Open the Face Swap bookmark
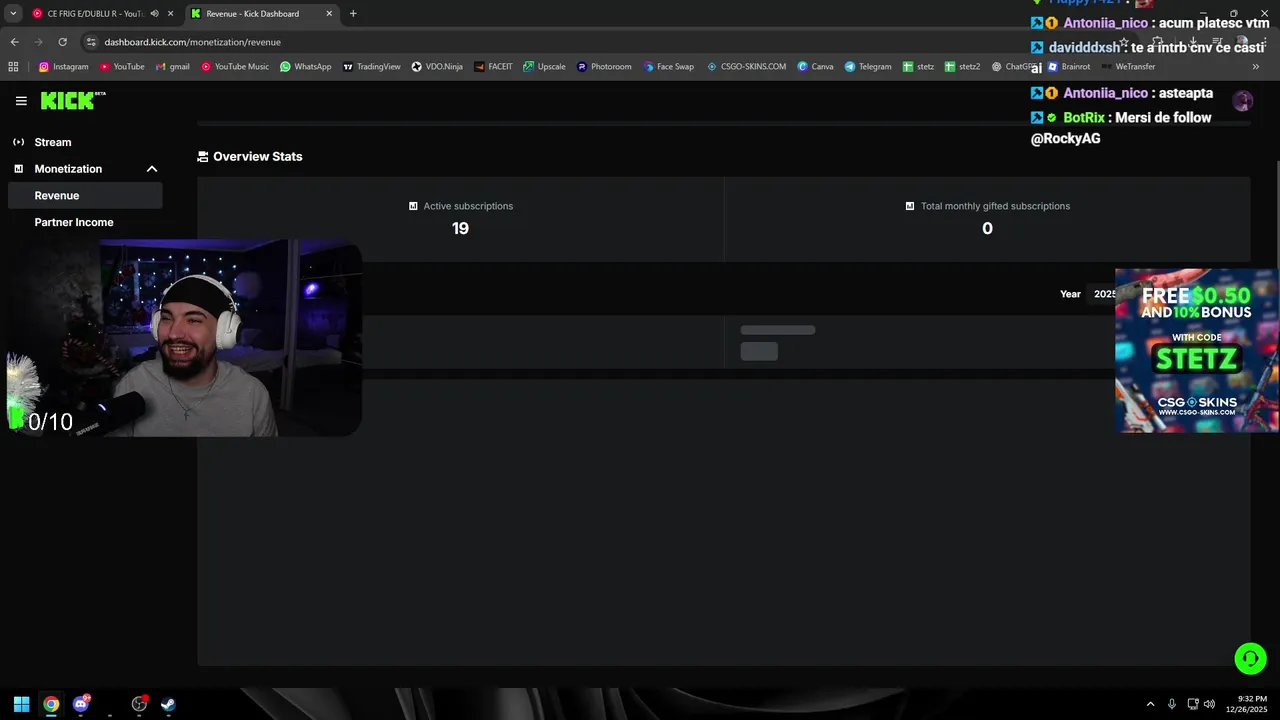This screenshot has width=1280, height=720. coord(668,67)
